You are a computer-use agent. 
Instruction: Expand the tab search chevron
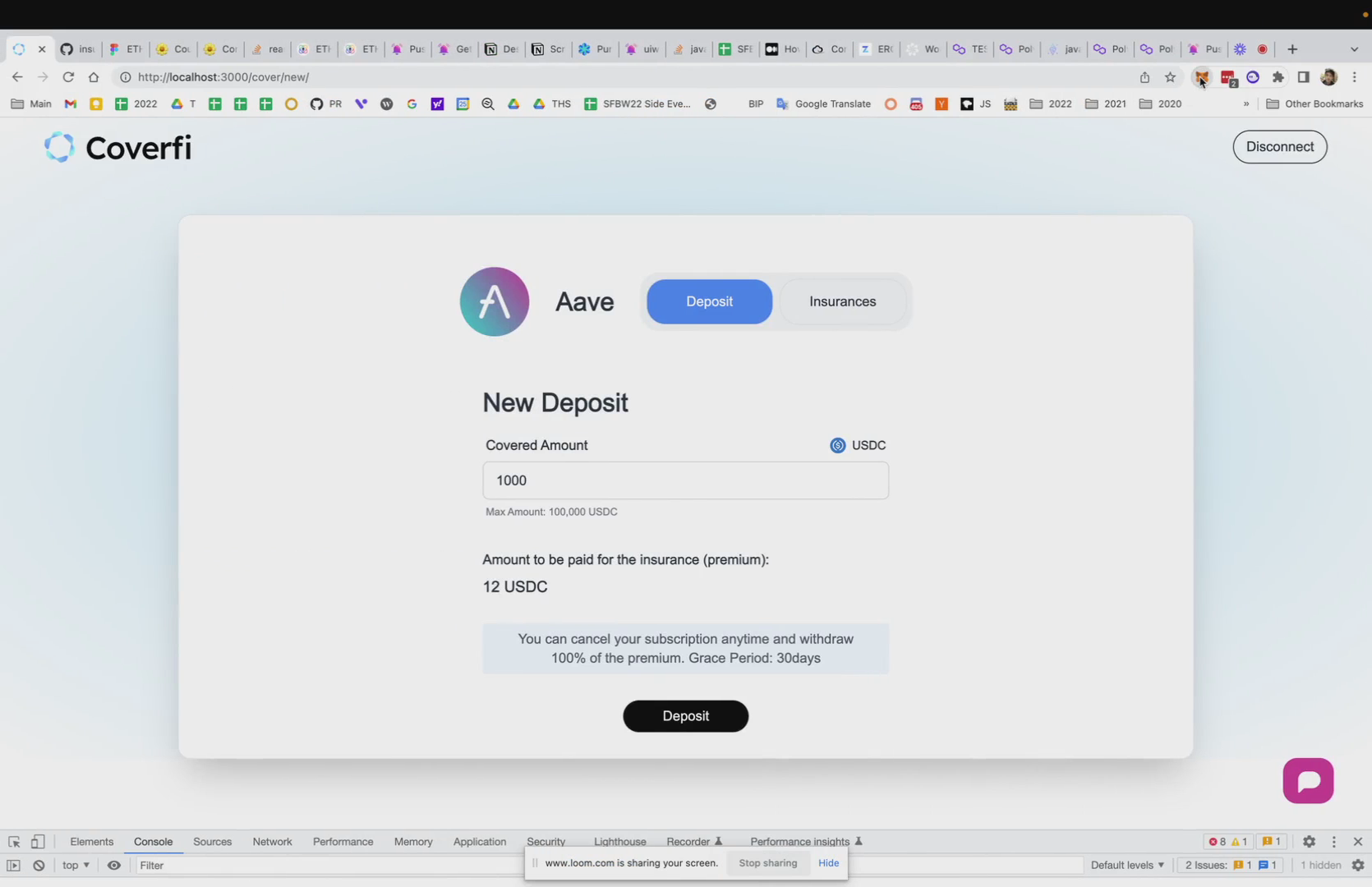[x=1354, y=49]
